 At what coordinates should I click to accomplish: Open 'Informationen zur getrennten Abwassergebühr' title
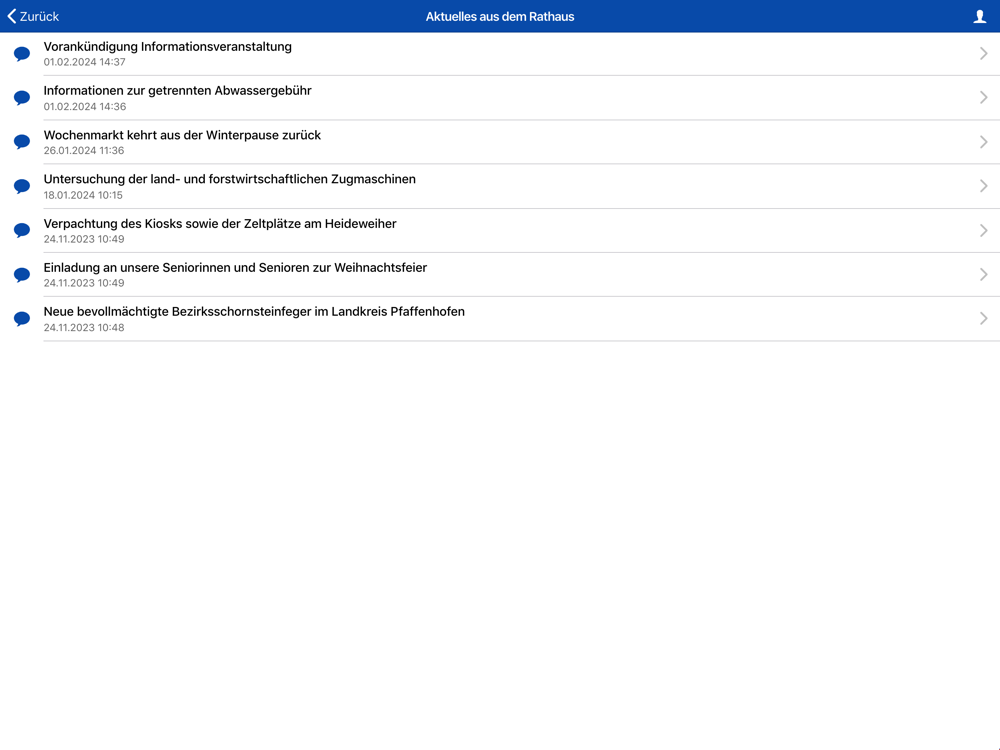click(177, 91)
